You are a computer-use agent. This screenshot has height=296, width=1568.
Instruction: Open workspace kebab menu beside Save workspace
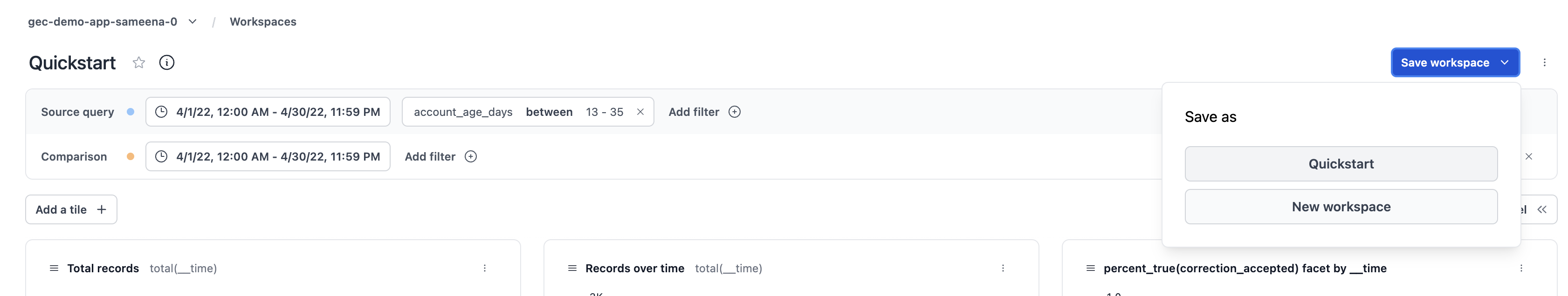[x=1544, y=63]
